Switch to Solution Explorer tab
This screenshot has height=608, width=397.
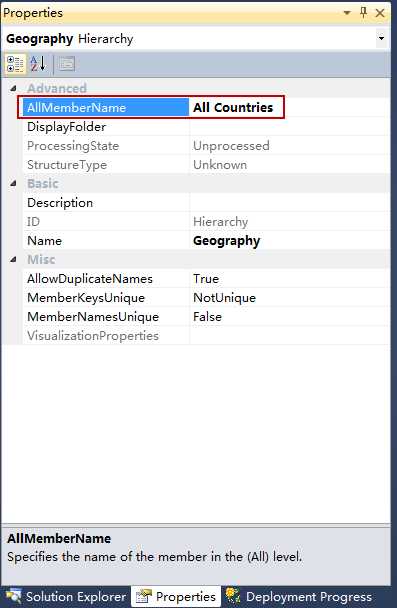tap(66, 596)
